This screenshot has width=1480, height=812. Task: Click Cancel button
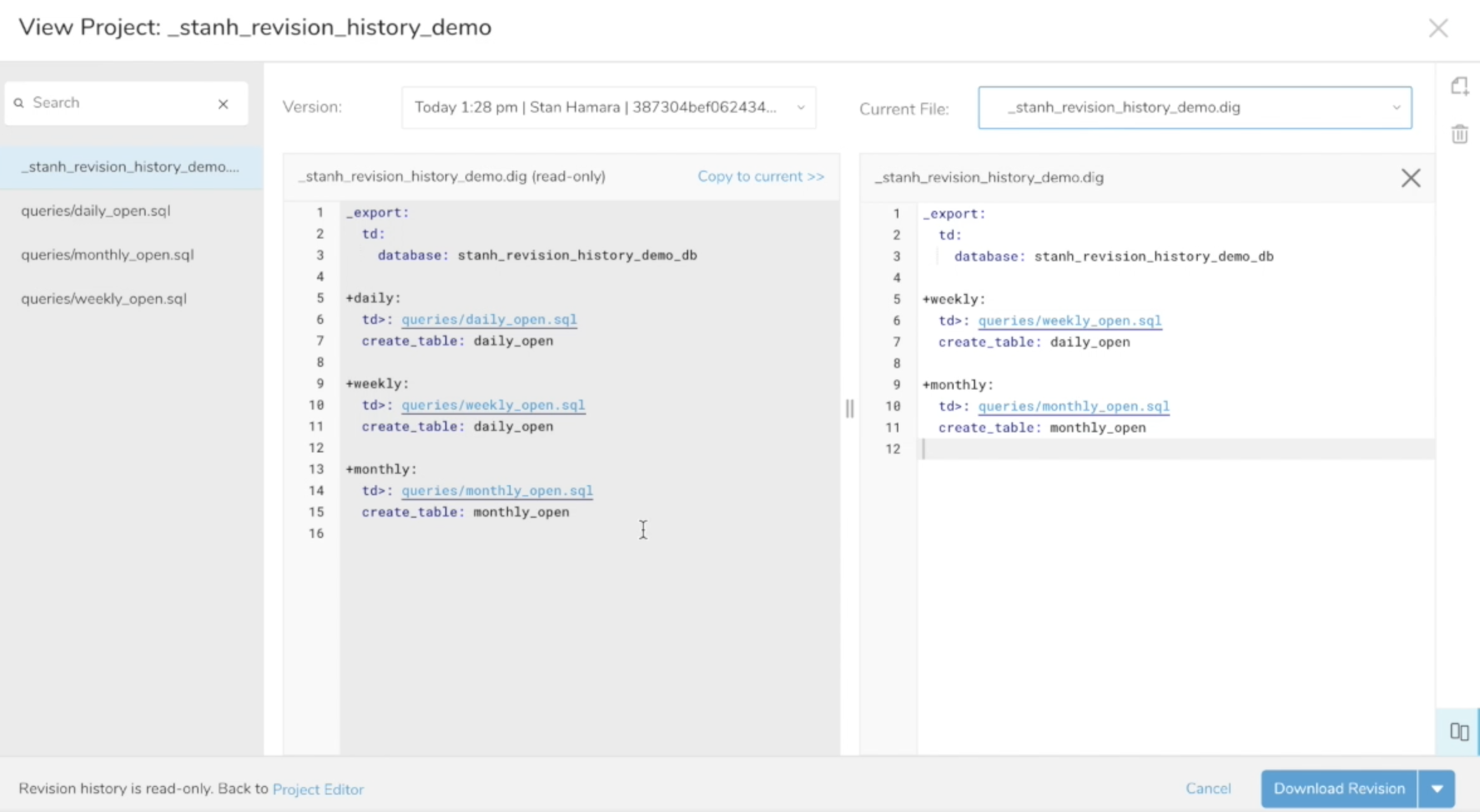(x=1208, y=789)
